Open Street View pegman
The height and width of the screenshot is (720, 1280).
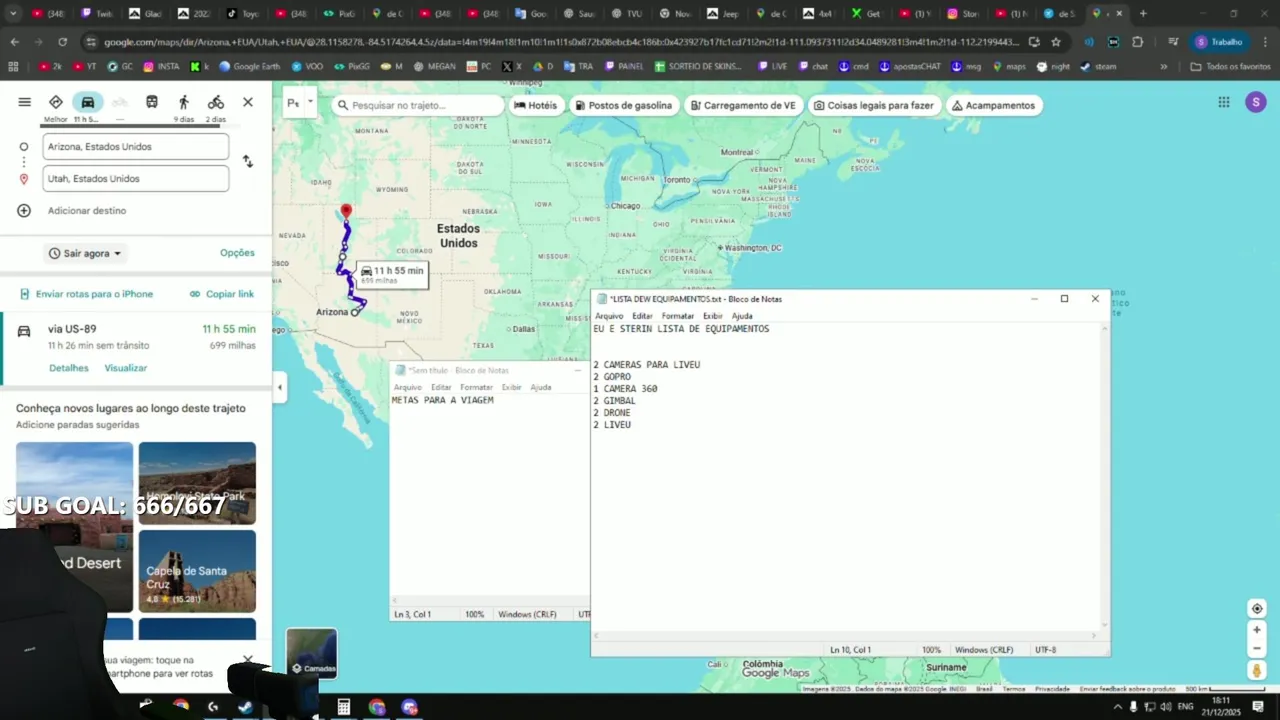pyautogui.click(x=1257, y=670)
